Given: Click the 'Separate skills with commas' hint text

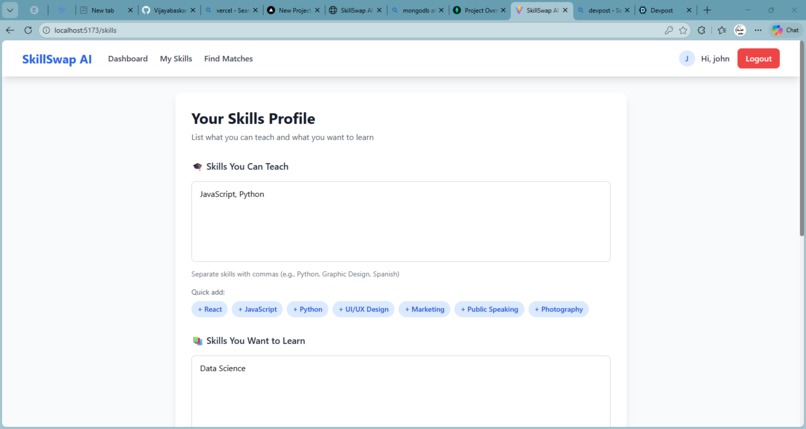Looking at the screenshot, I should (295, 274).
